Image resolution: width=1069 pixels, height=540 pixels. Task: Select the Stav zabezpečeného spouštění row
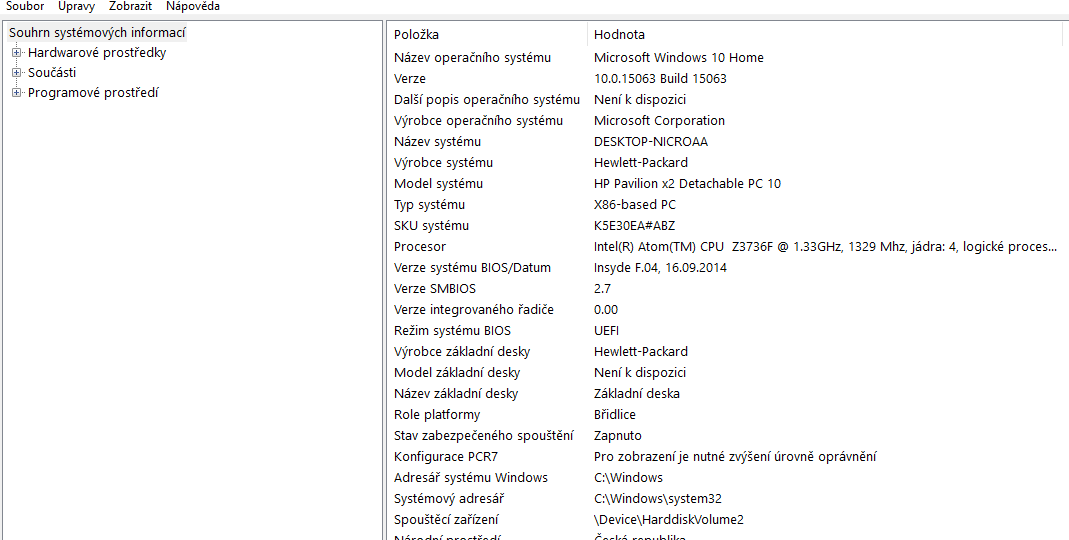483,436
